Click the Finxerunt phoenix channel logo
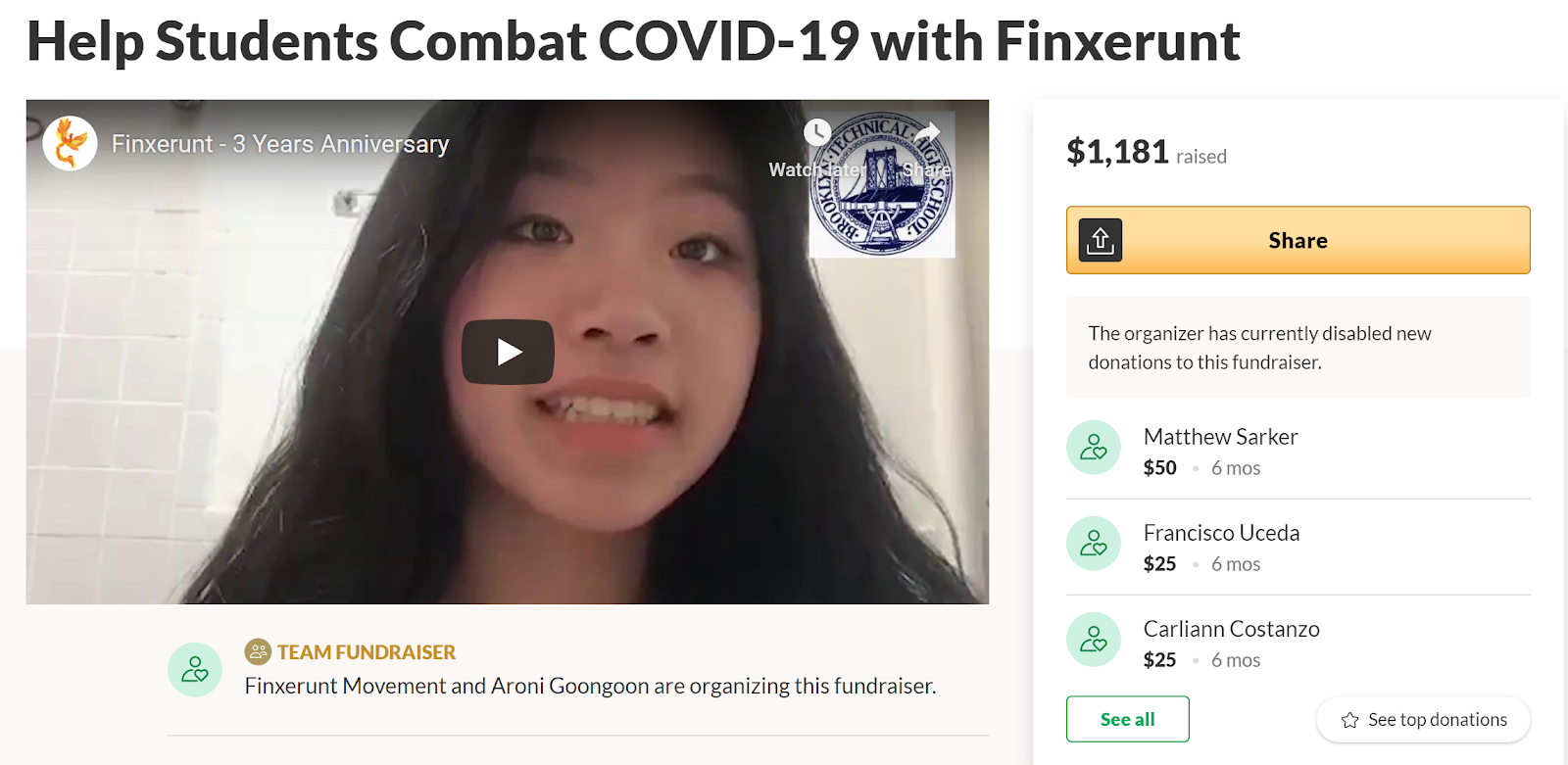1568x765 pixels. 70,143
